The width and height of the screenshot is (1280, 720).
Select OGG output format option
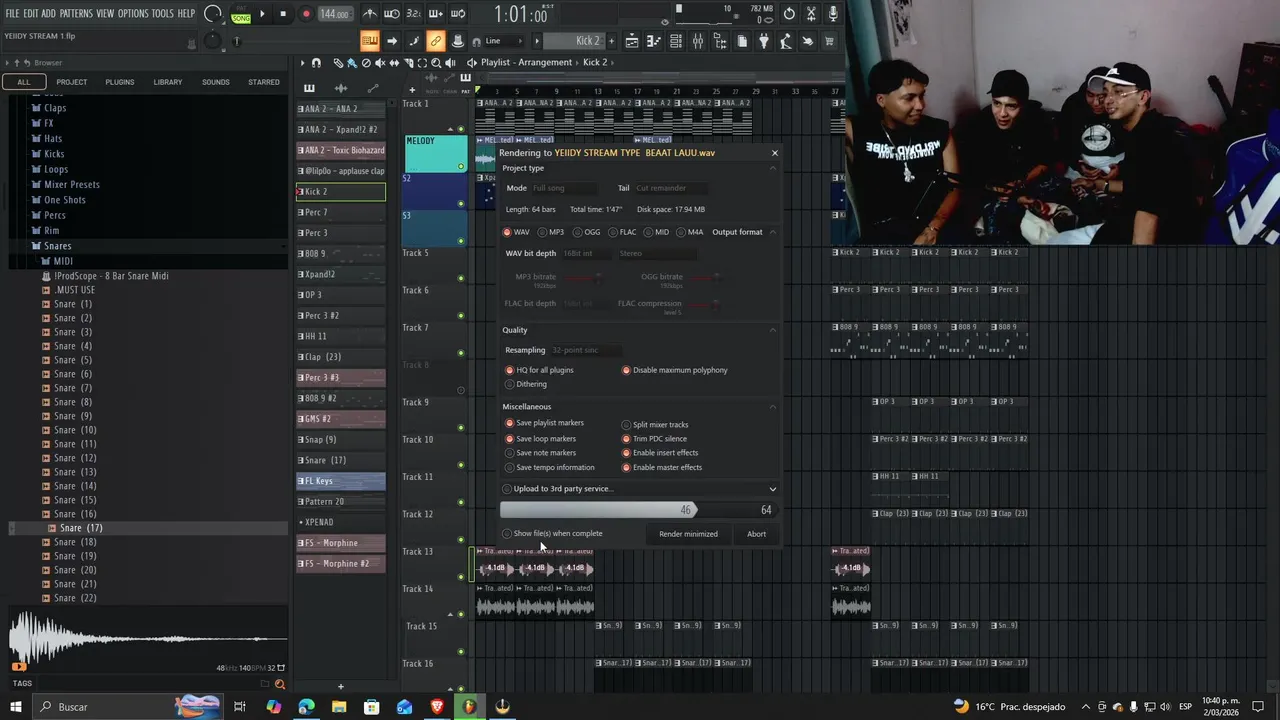pyautogui.click(x=587, y=232)
